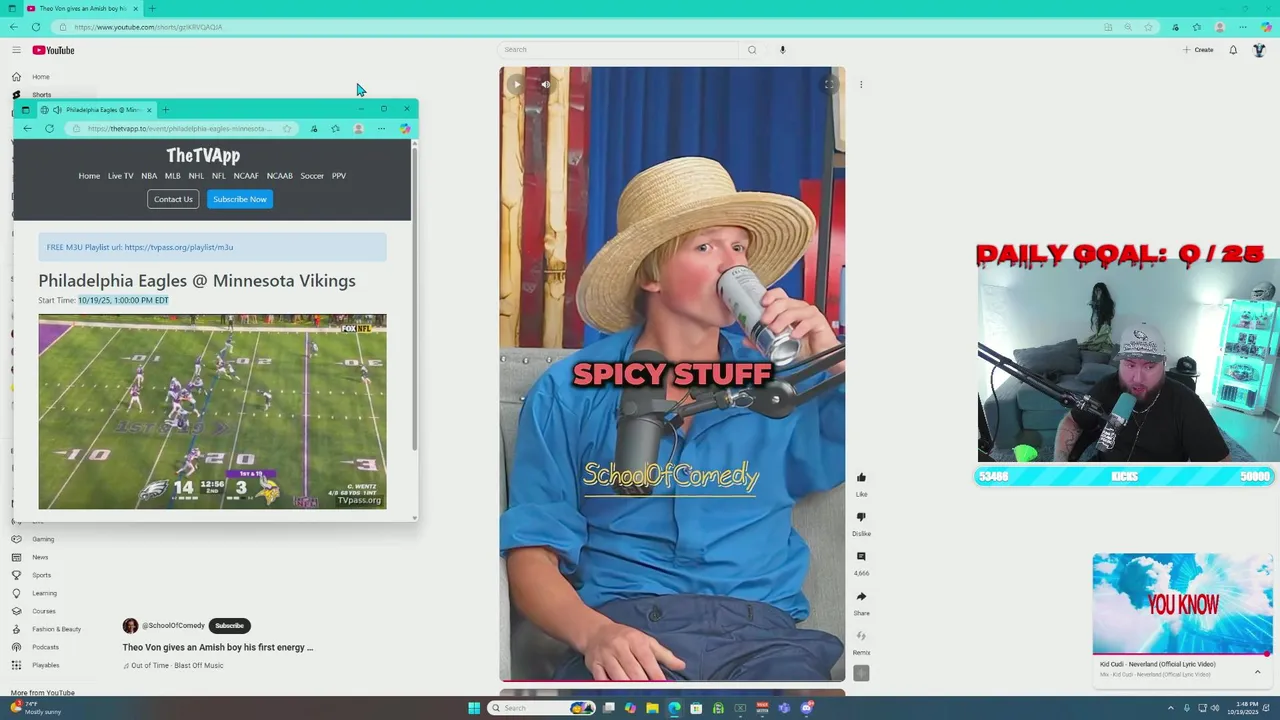The width and height of the screenshot is (1280, 720).
Task: Open YouTube notifications bell
Action: coord(1233,50)
